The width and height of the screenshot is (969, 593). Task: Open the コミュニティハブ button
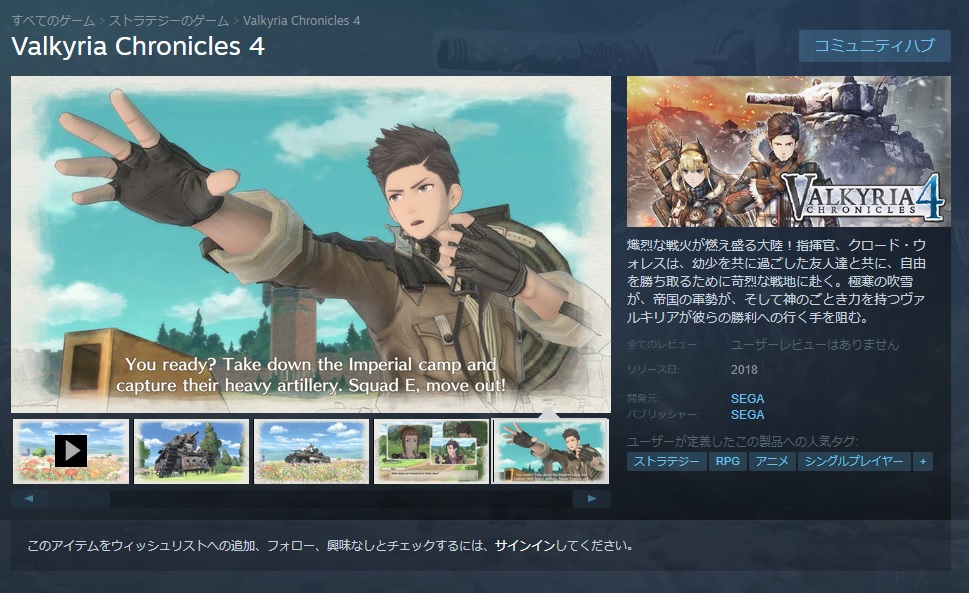pos(874,46)
